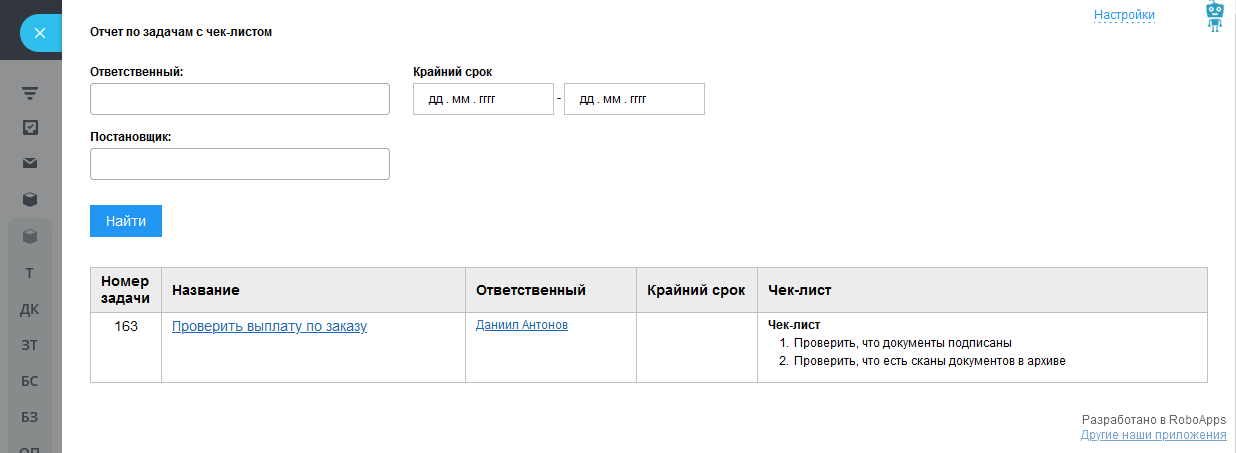Screen dimensions: 1236x453
Task: Select the «ЗТ» sidebar item
Action: (x=30, y=345)
